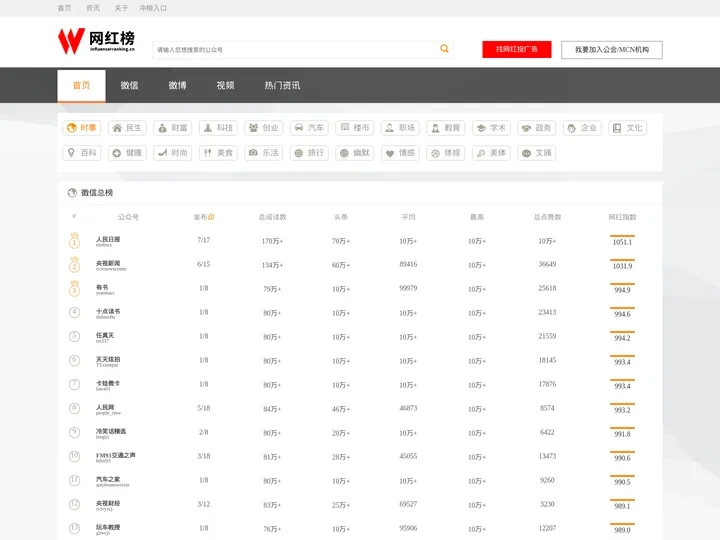Click the 总点赞数 column header
This screenshot has width=720, height=540.
click(x=547, y=217)
